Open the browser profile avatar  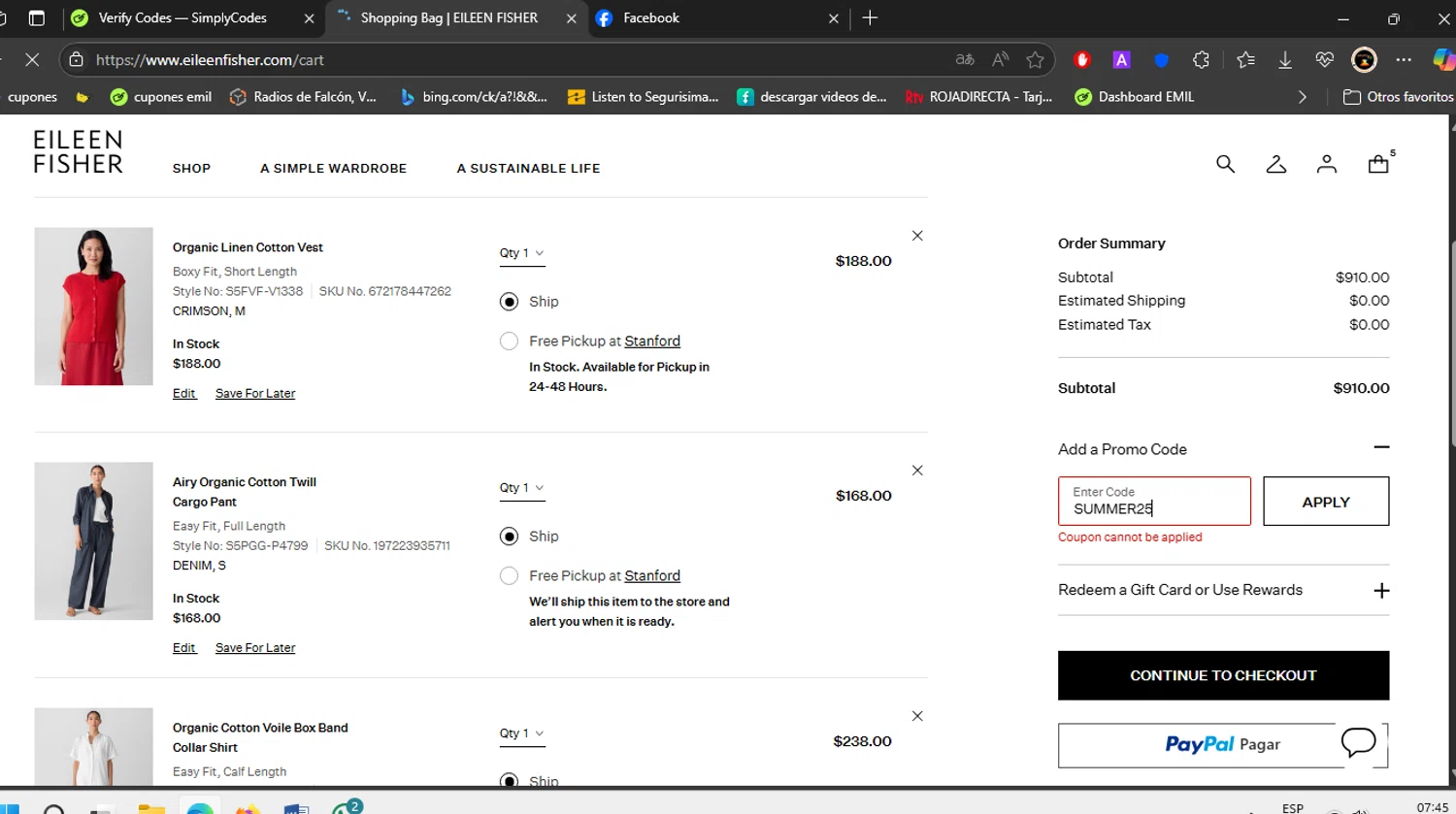[x=1364, y=60]
